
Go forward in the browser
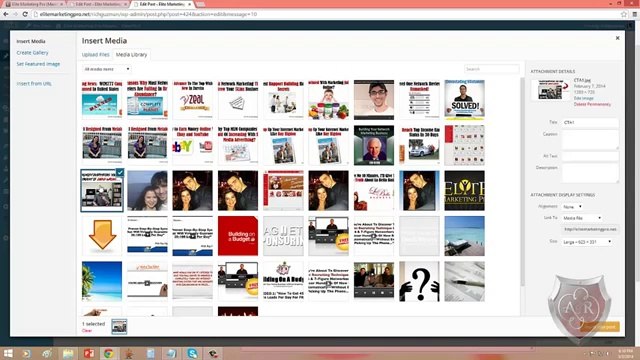point(15,14)
